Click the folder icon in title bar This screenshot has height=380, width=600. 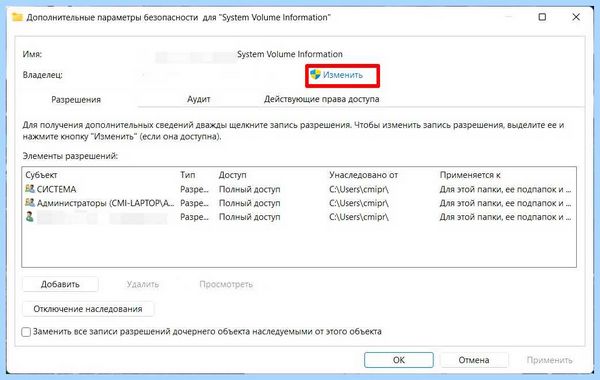(x=17, y=17)
